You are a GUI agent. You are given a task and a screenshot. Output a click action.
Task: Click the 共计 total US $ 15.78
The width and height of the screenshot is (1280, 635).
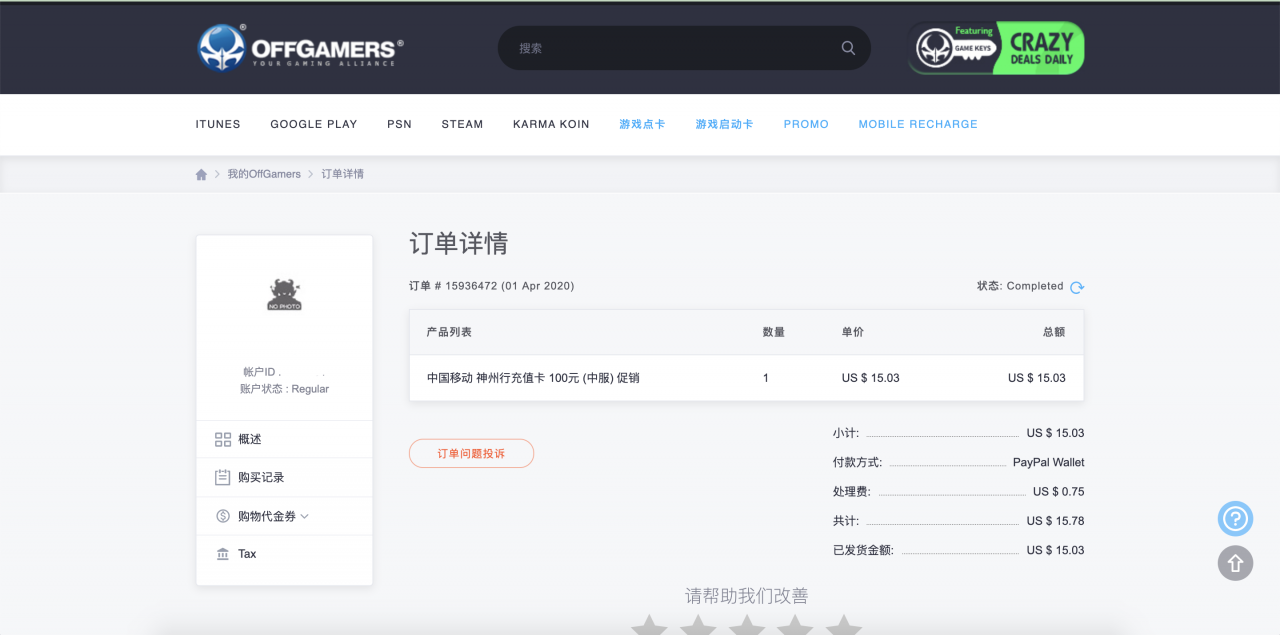1056,521
